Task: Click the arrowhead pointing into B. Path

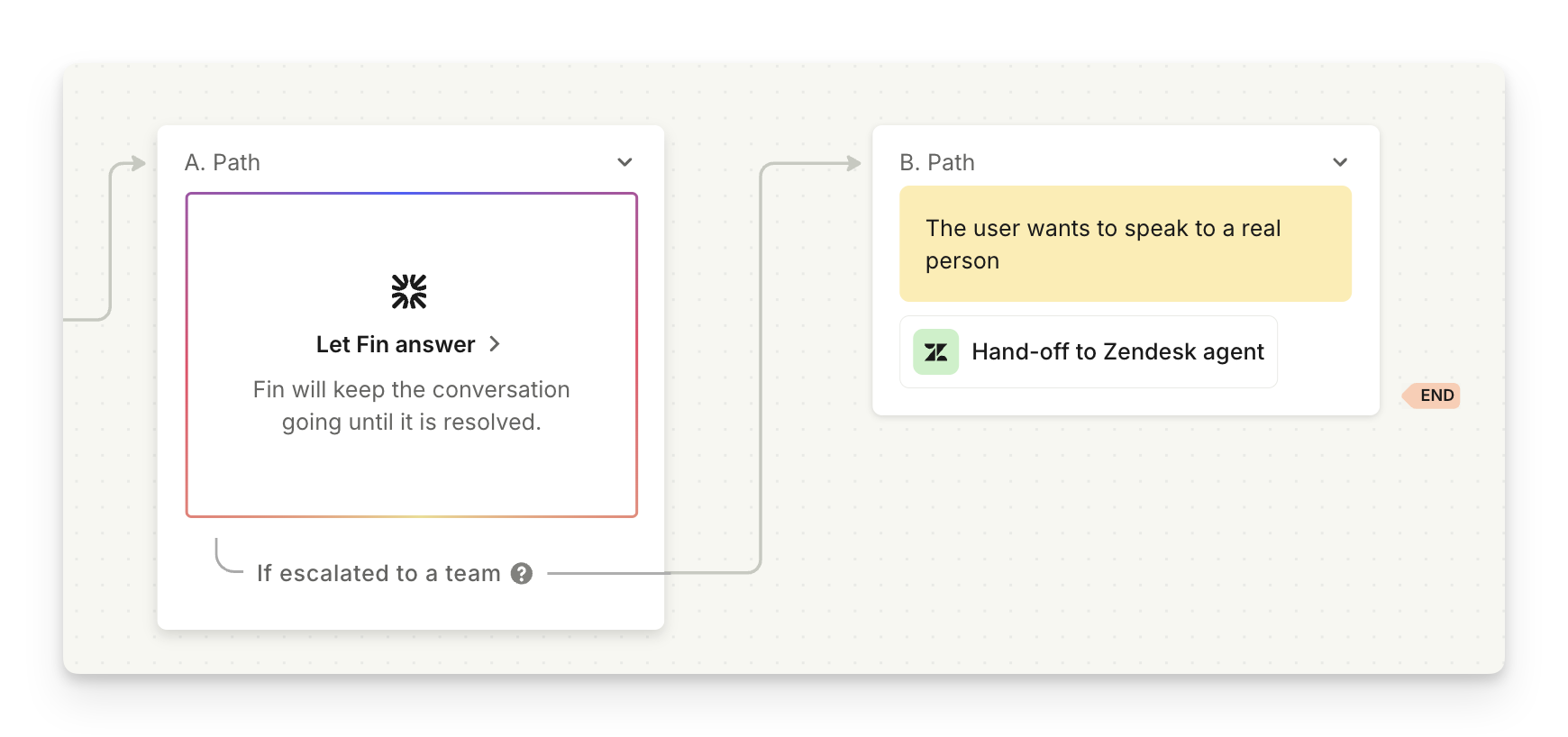Action: point(852,163)
